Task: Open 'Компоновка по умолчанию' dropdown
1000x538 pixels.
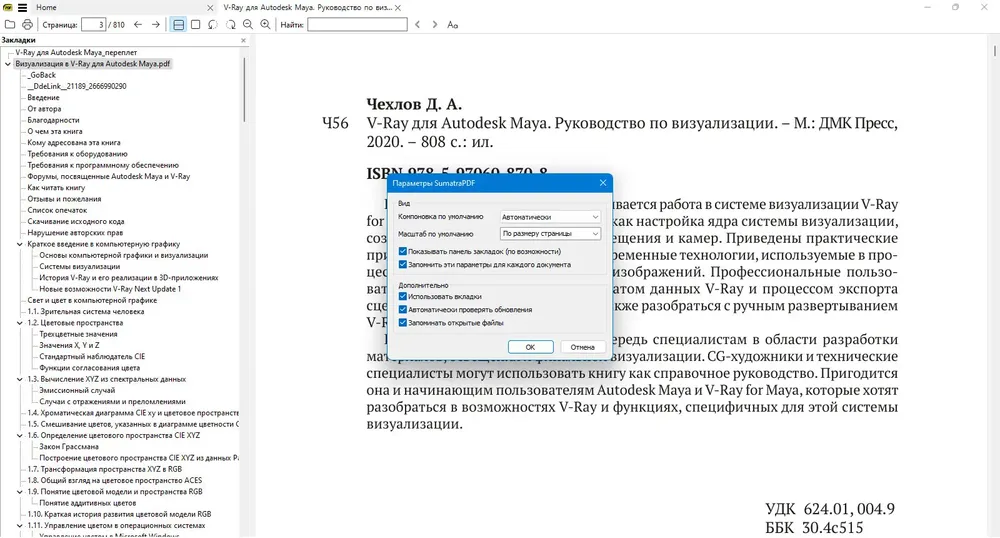Action: 550,217
